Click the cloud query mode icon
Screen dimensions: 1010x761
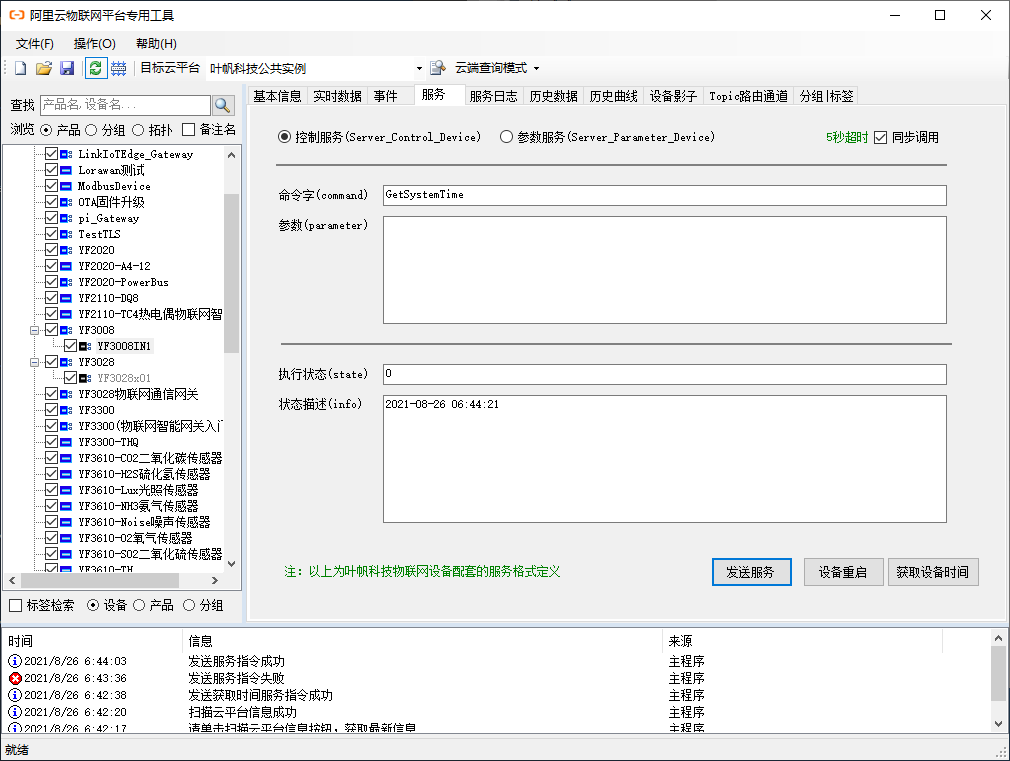(438, 68)
